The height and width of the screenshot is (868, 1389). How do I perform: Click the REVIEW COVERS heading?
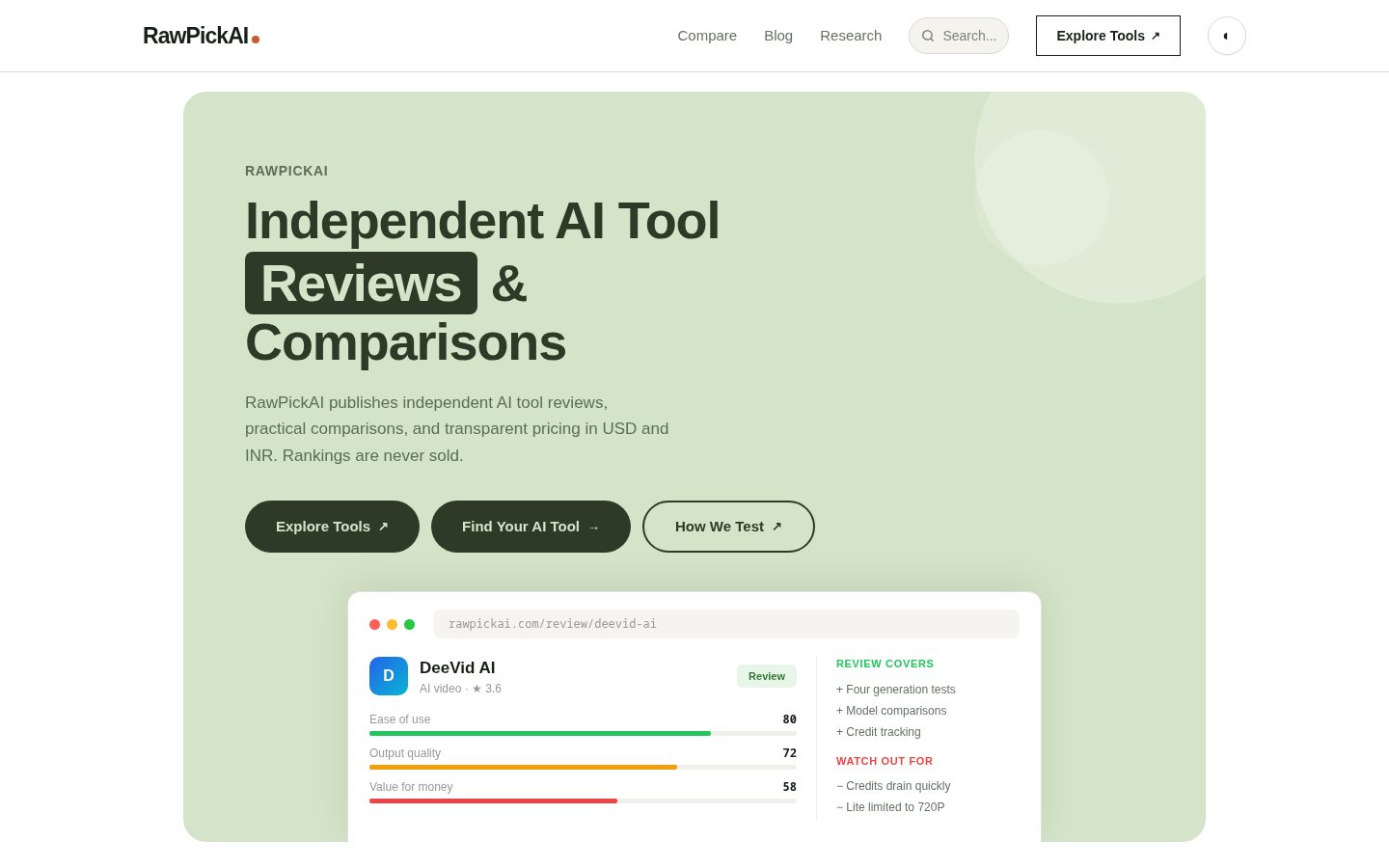click(x=885, y=664)
